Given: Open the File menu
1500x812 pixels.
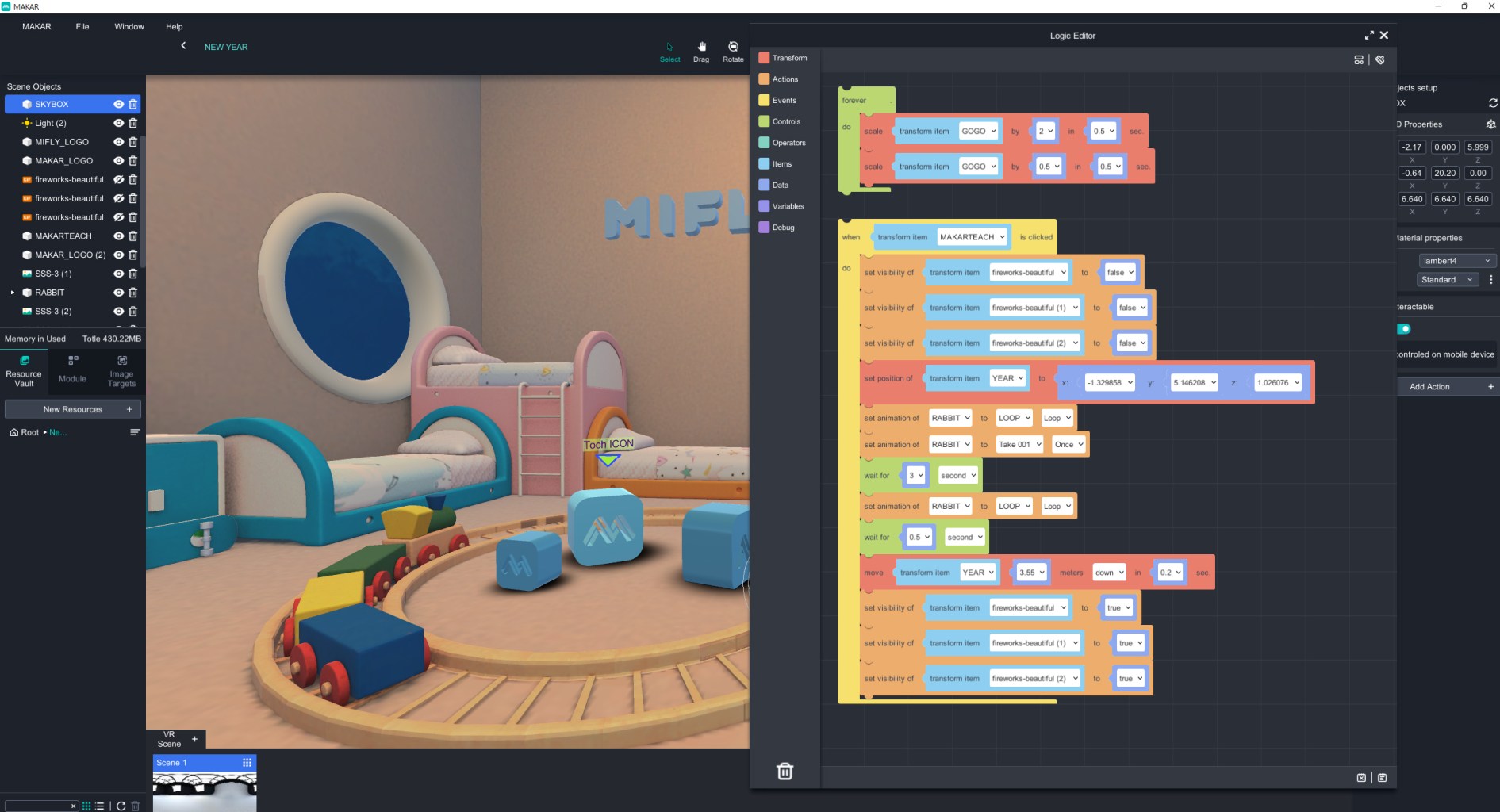Looking at the screenshot, I should [82, 27].
